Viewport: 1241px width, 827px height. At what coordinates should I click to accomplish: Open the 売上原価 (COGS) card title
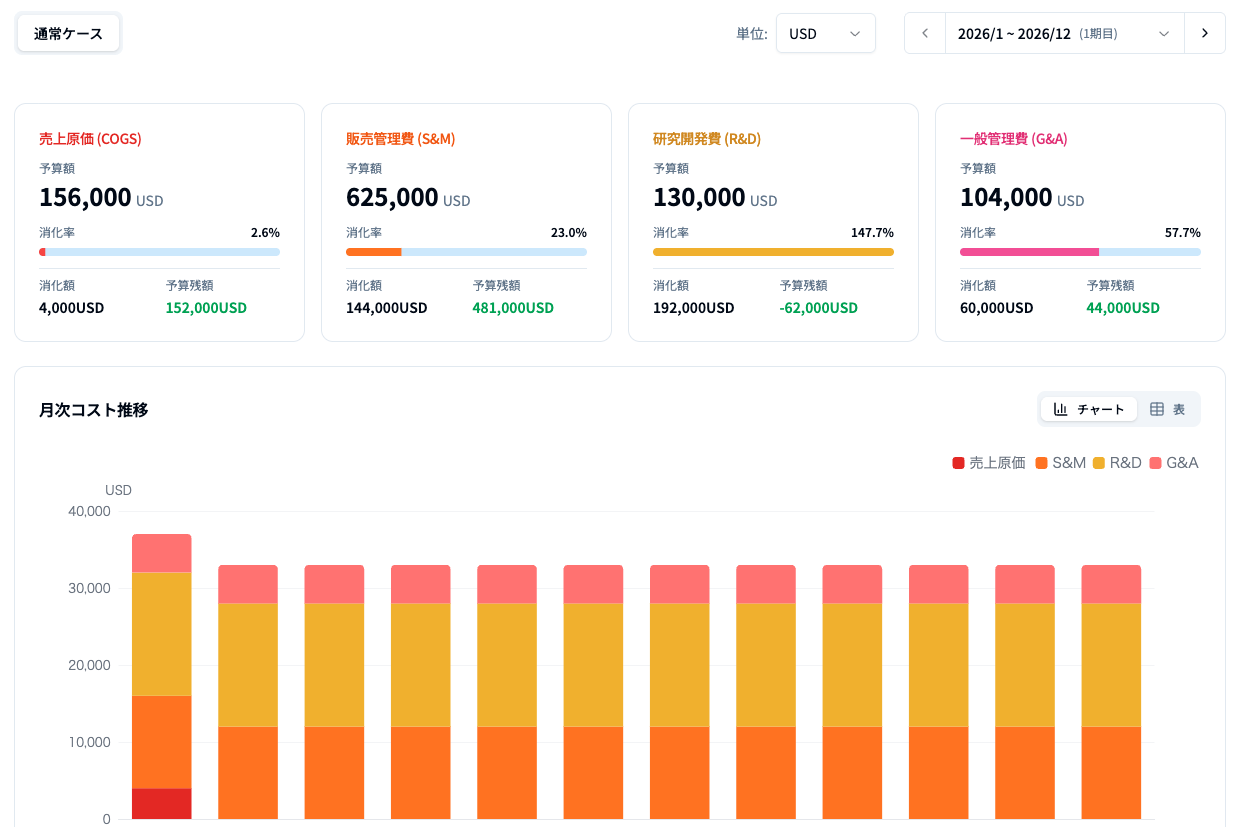click(90, 139)
